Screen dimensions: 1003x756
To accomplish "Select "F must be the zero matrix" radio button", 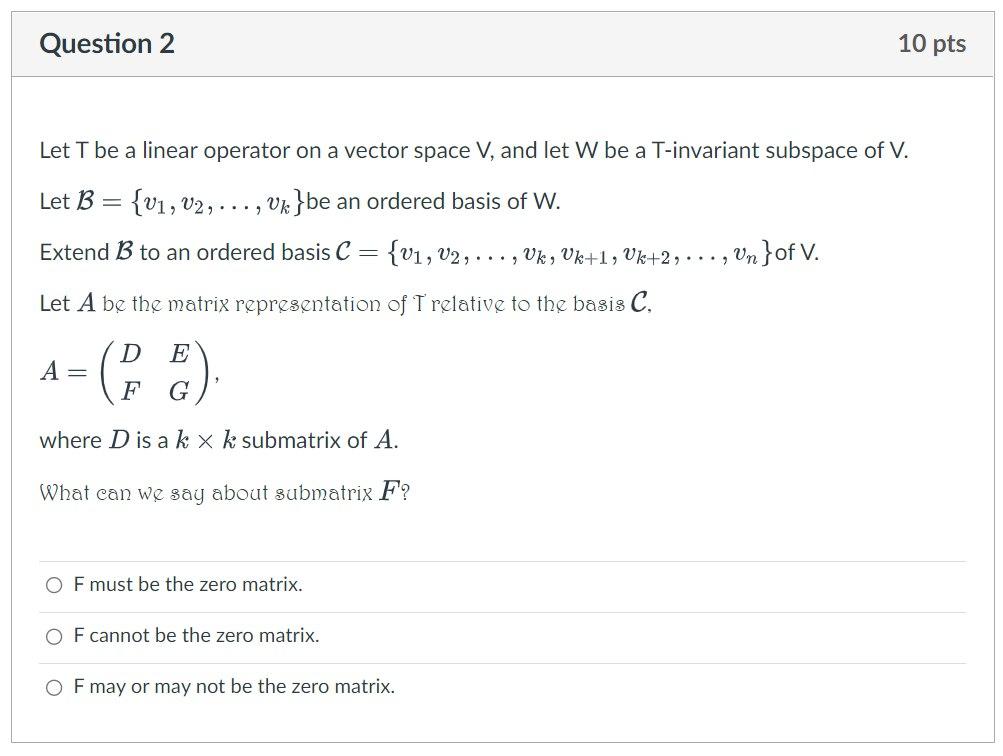I will tap(52, 585).
